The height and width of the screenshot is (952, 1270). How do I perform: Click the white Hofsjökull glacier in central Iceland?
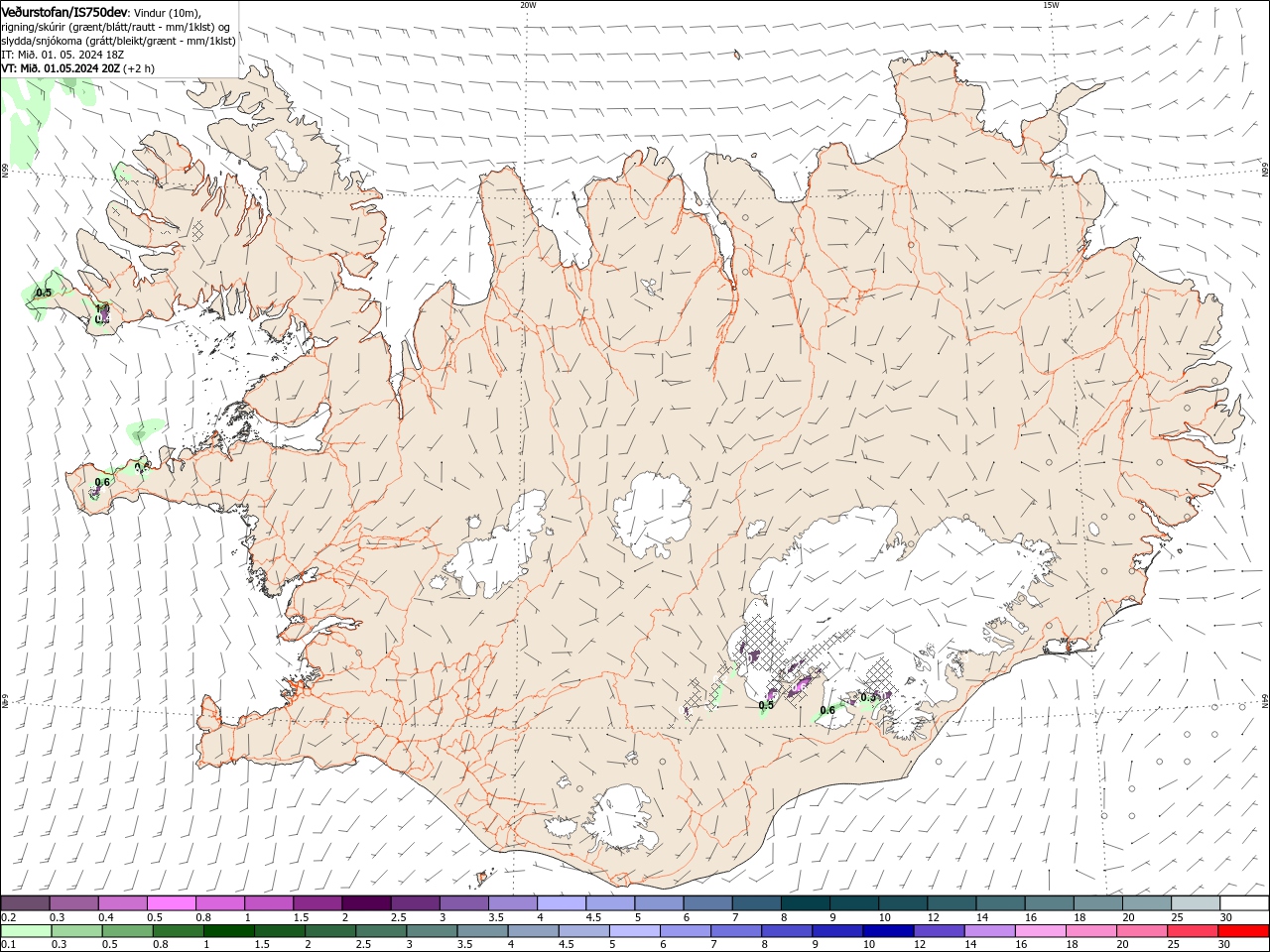pyautogui.click(x=652, y=515)
